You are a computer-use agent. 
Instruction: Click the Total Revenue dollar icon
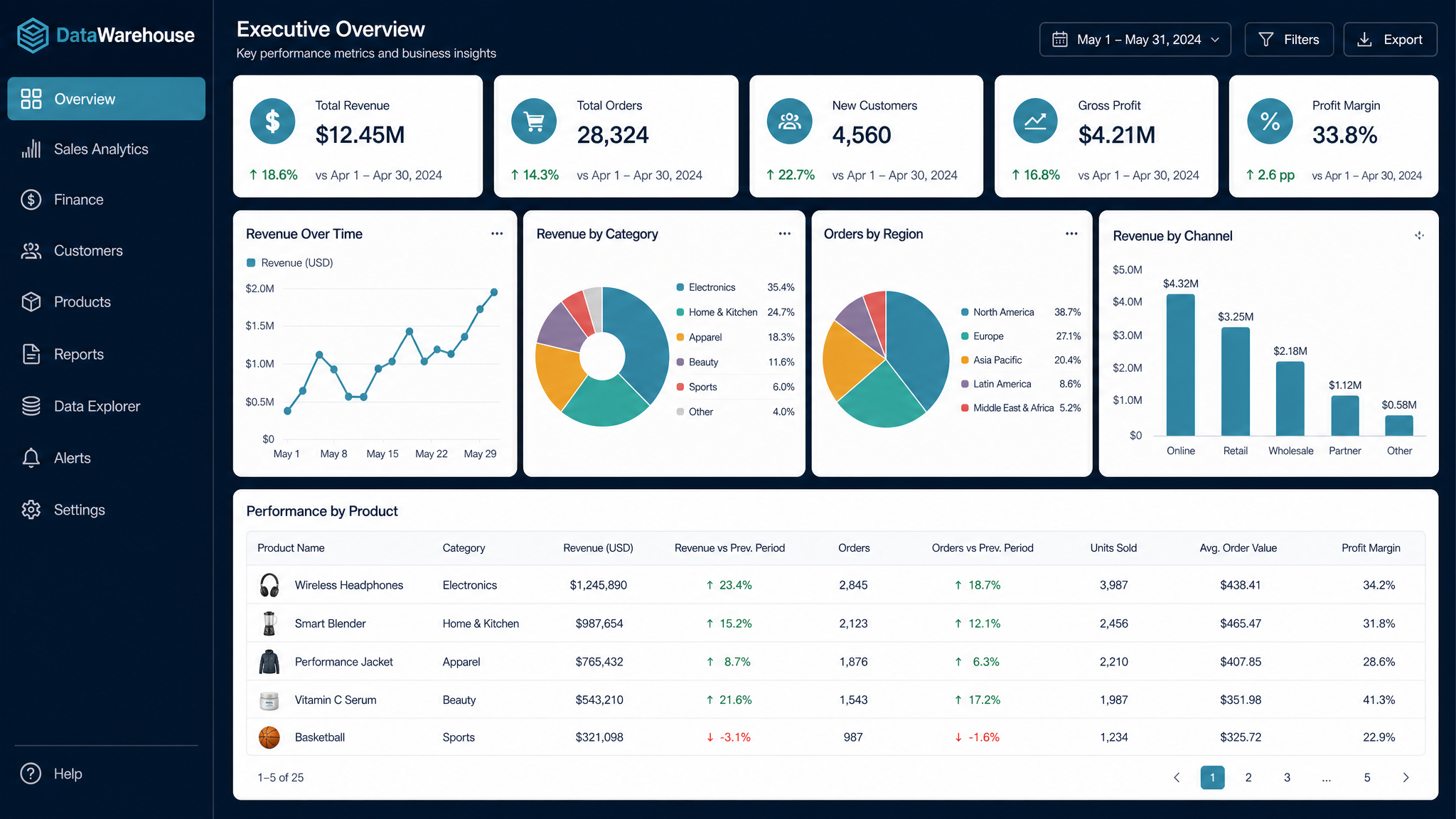(x=272, y=122)
